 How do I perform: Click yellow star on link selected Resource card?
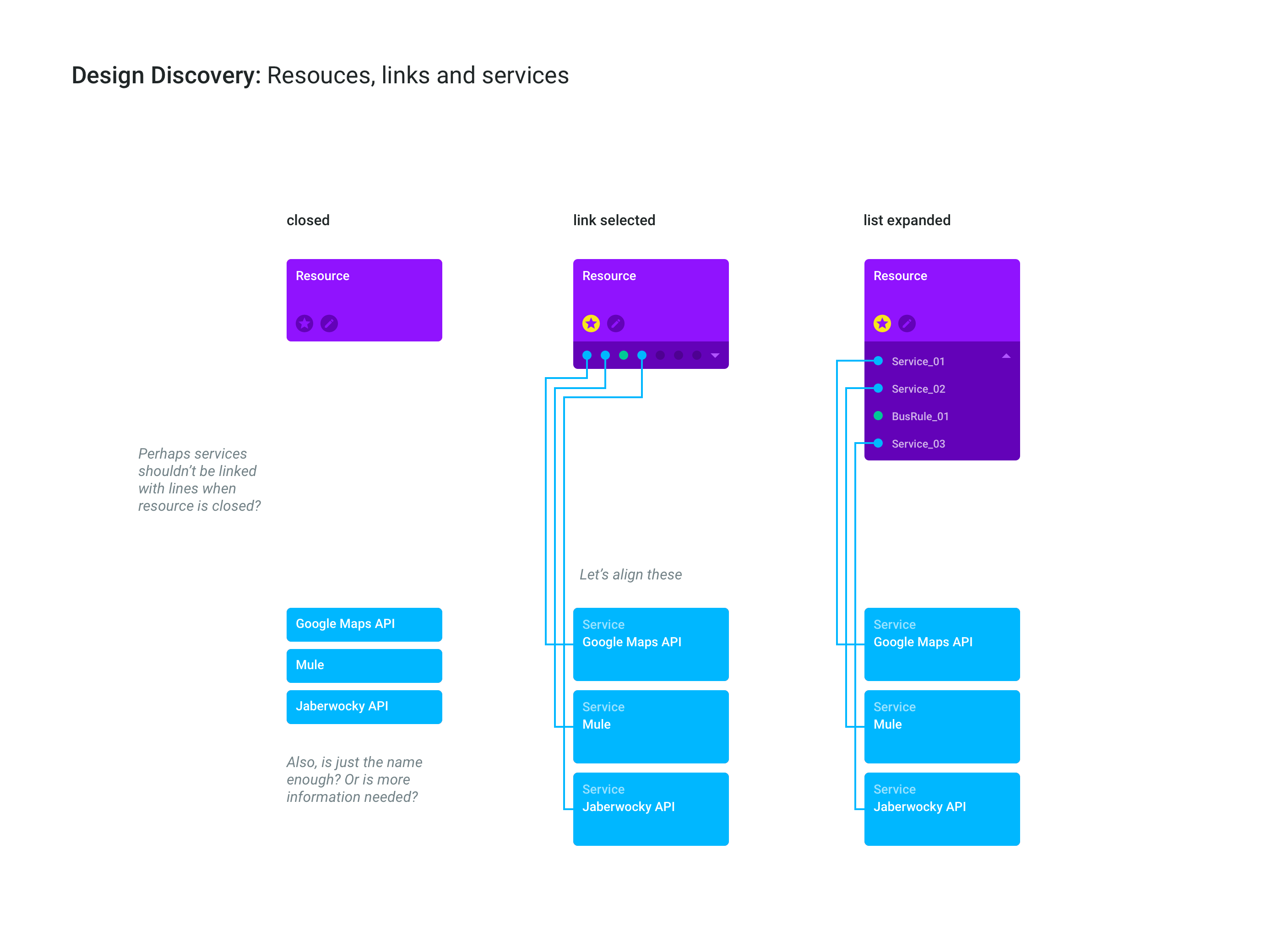[591, 323]
